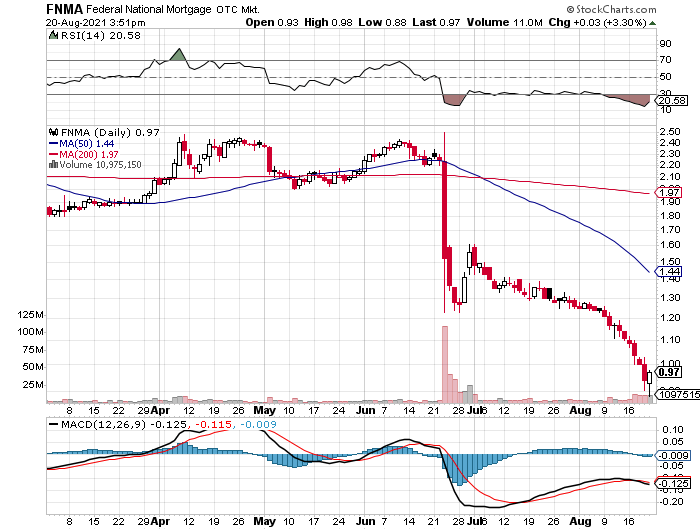700x530 pixels.
Task: Click the OTC Mkt. exchange label
Action: [238, 10]
